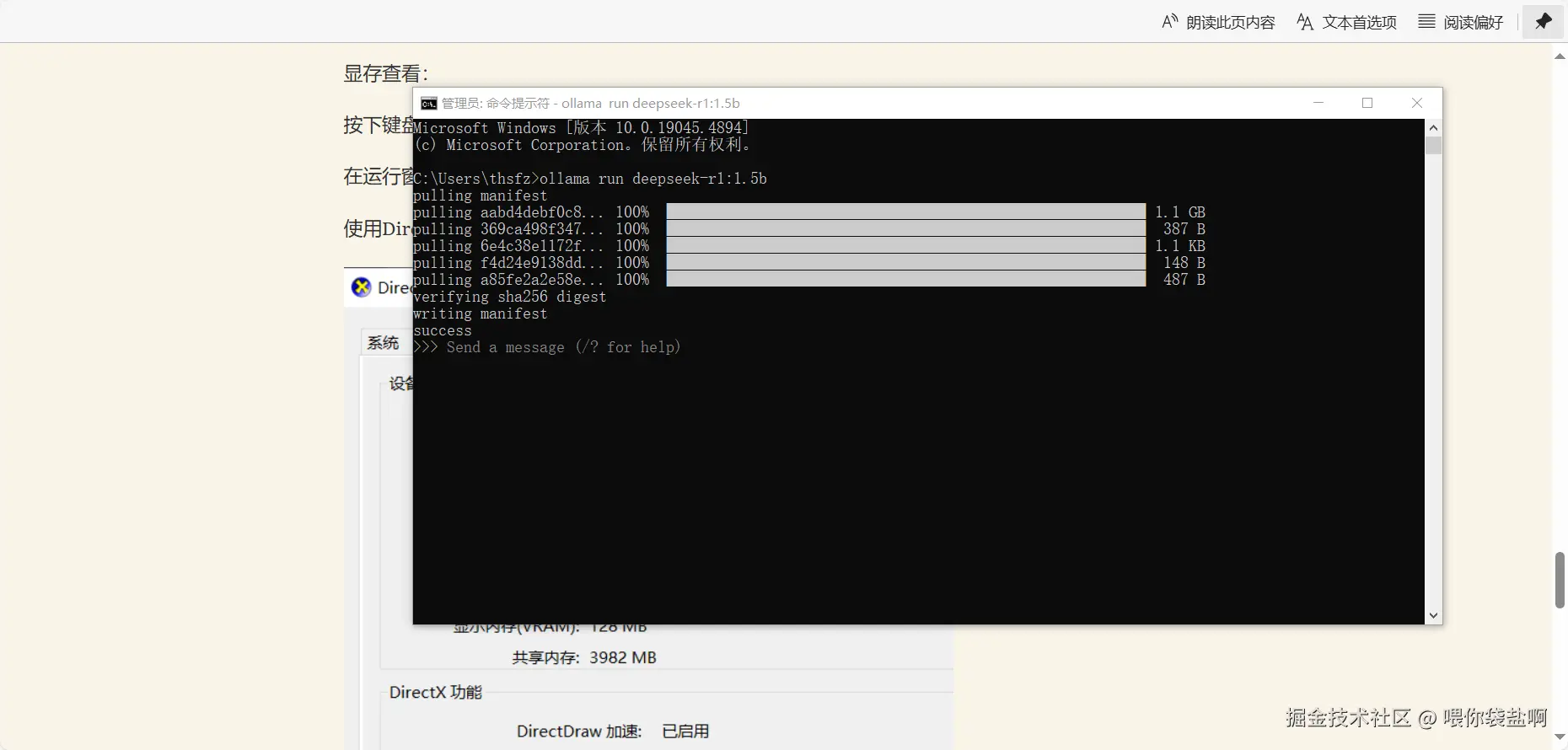Click the console scrollbar thumb
Viewport: 1568px width, 750px height.
(x=1433, y=146)
